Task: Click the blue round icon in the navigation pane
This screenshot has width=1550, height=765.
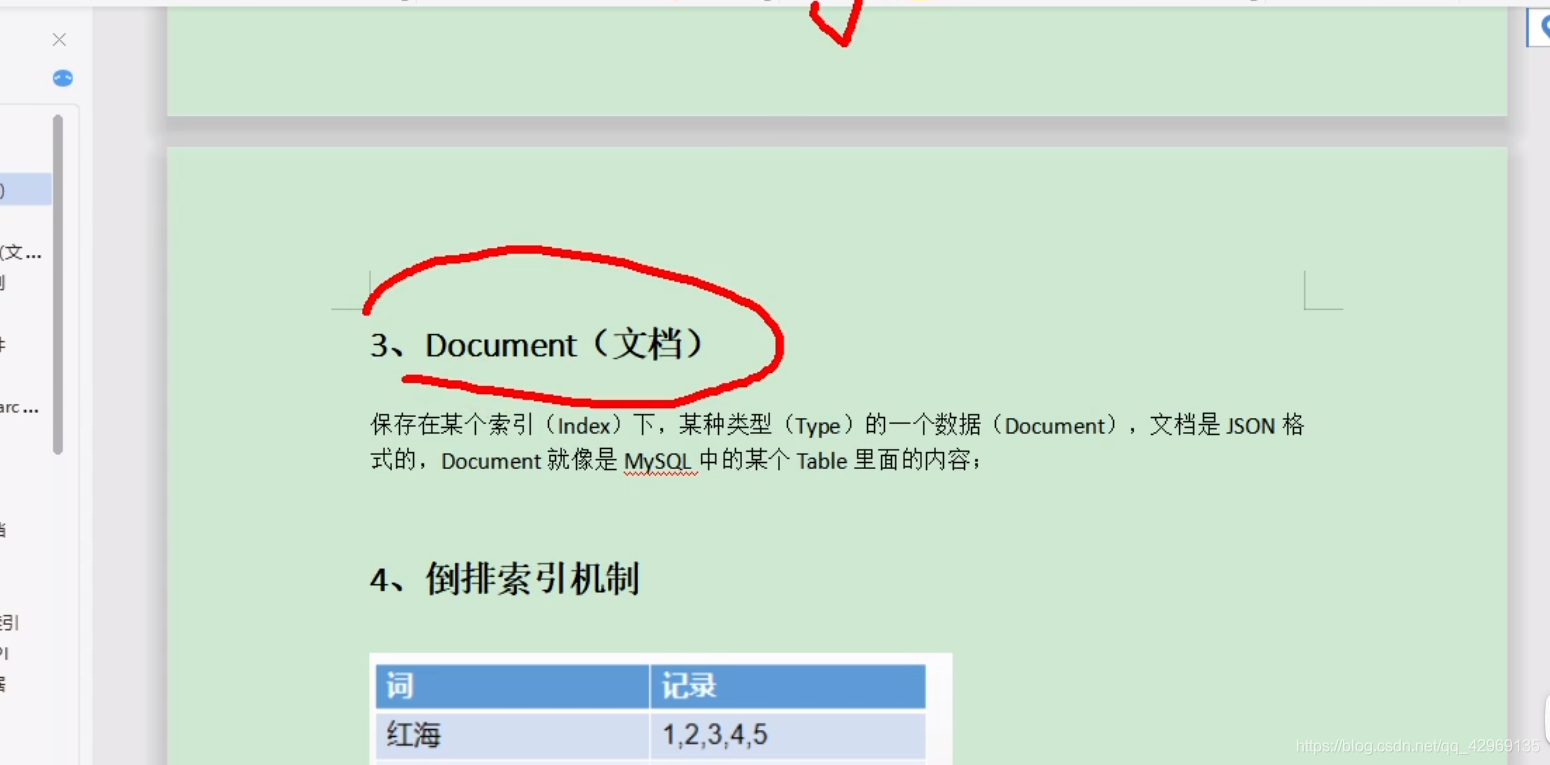Action: (x=63, y=78)
